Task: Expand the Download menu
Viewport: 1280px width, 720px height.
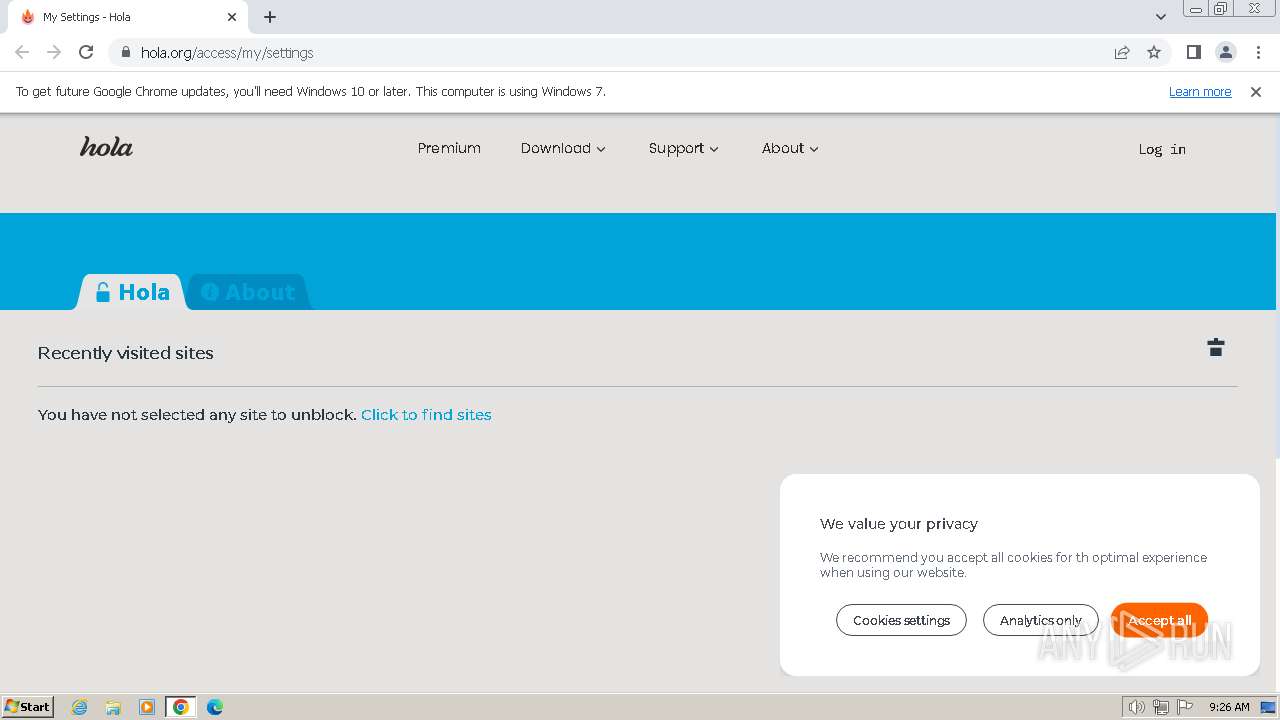Action: pos(563,148)
